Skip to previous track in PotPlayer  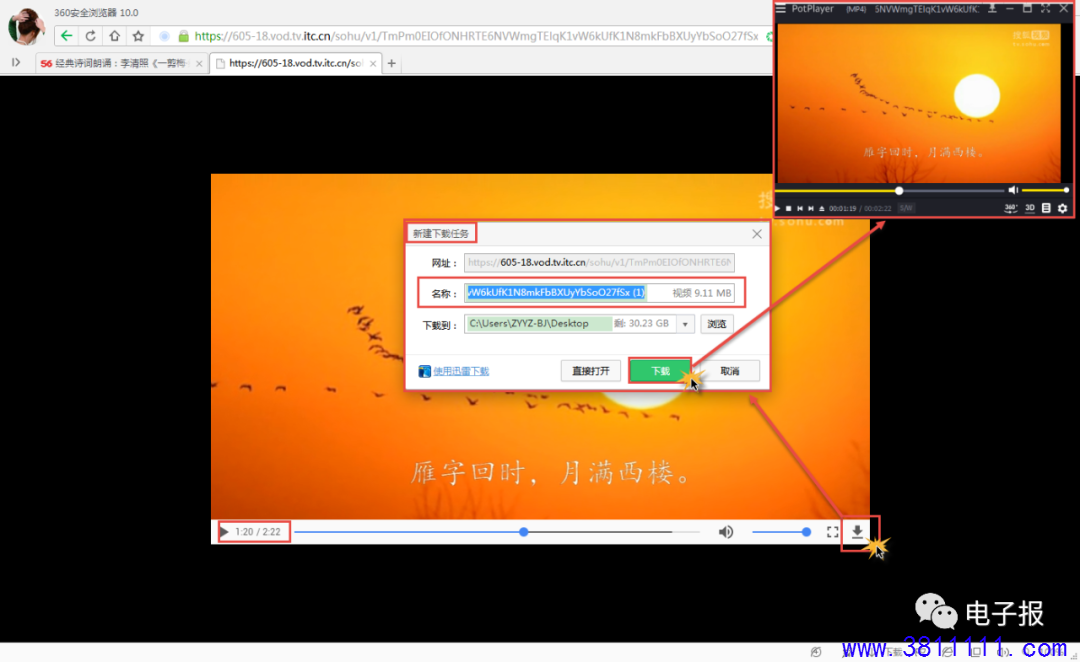[800, 208]
